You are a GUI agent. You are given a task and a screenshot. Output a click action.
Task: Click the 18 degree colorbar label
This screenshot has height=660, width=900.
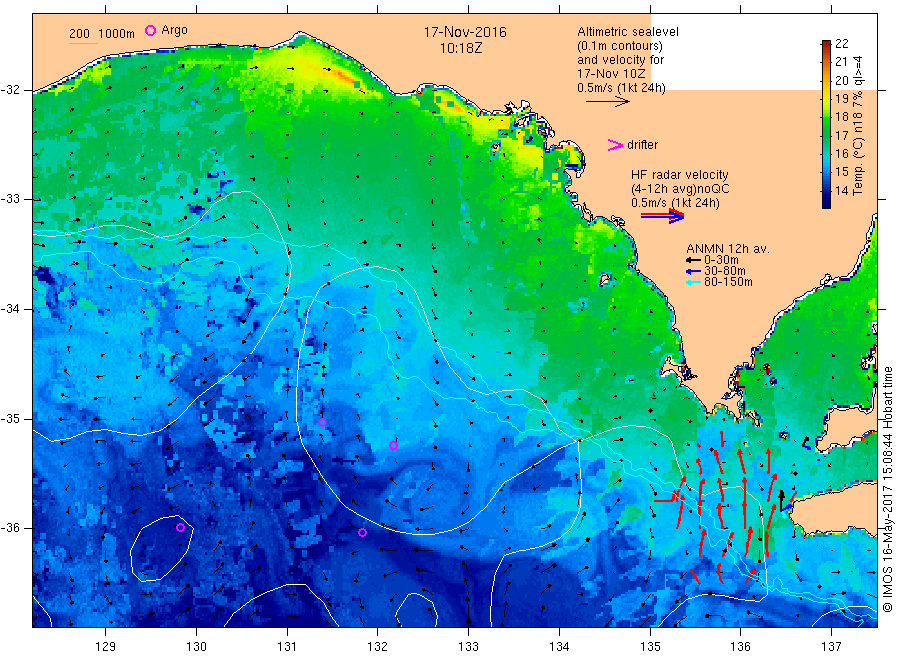841,117
